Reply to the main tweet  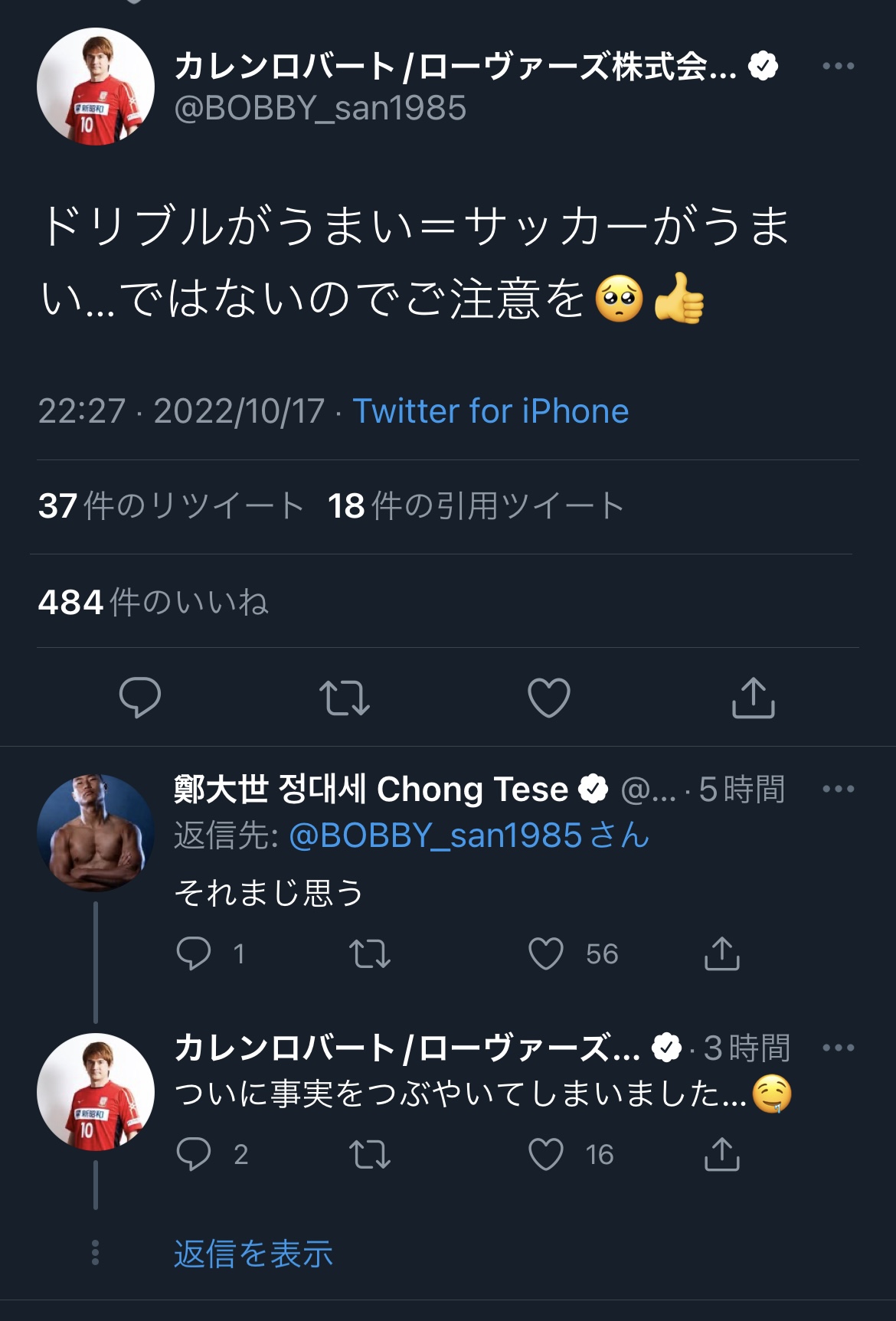[x=140, y=697]
